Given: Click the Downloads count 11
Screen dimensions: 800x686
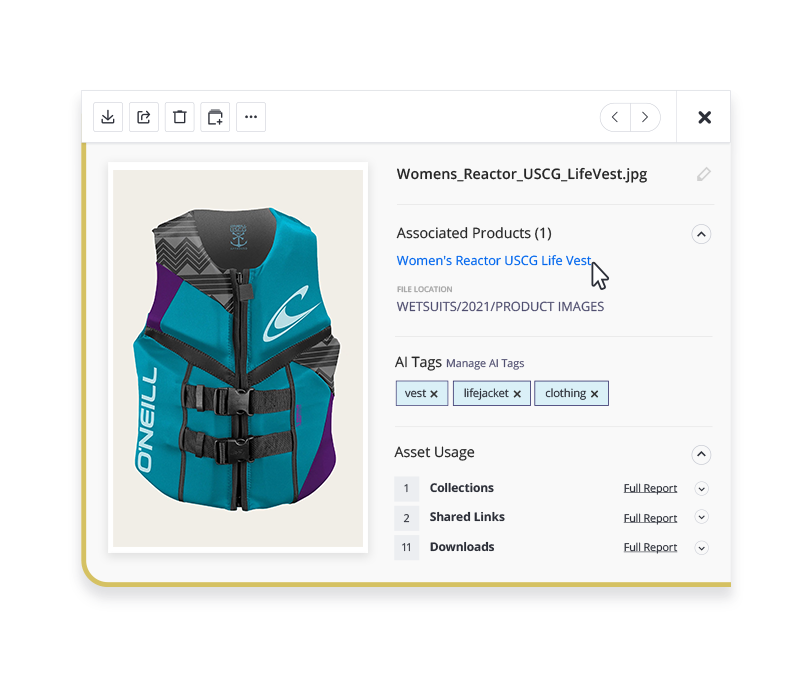Looking at the screenshot, I should click(407, 548).
